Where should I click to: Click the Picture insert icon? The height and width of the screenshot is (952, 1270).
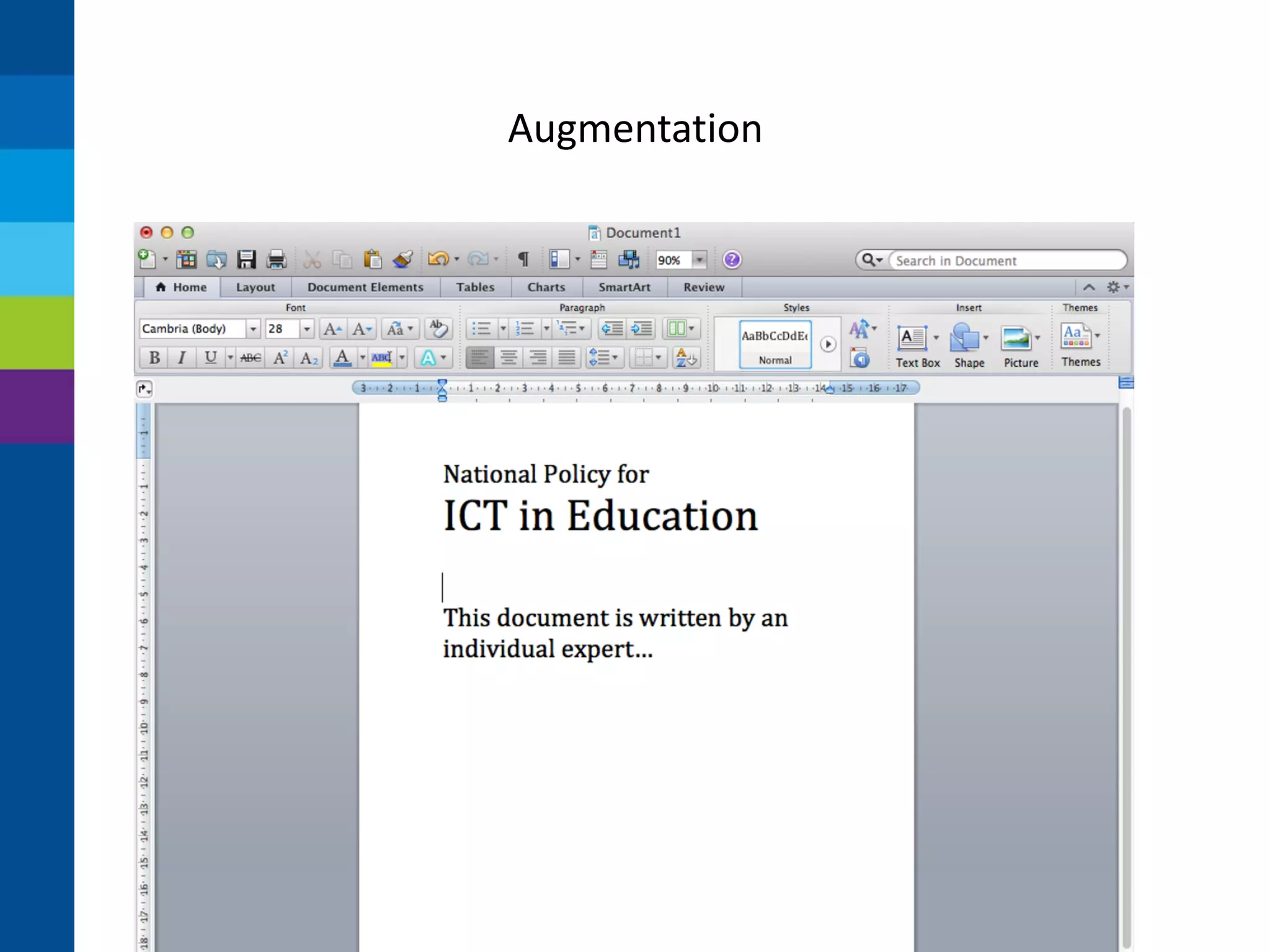(1016, 338)
